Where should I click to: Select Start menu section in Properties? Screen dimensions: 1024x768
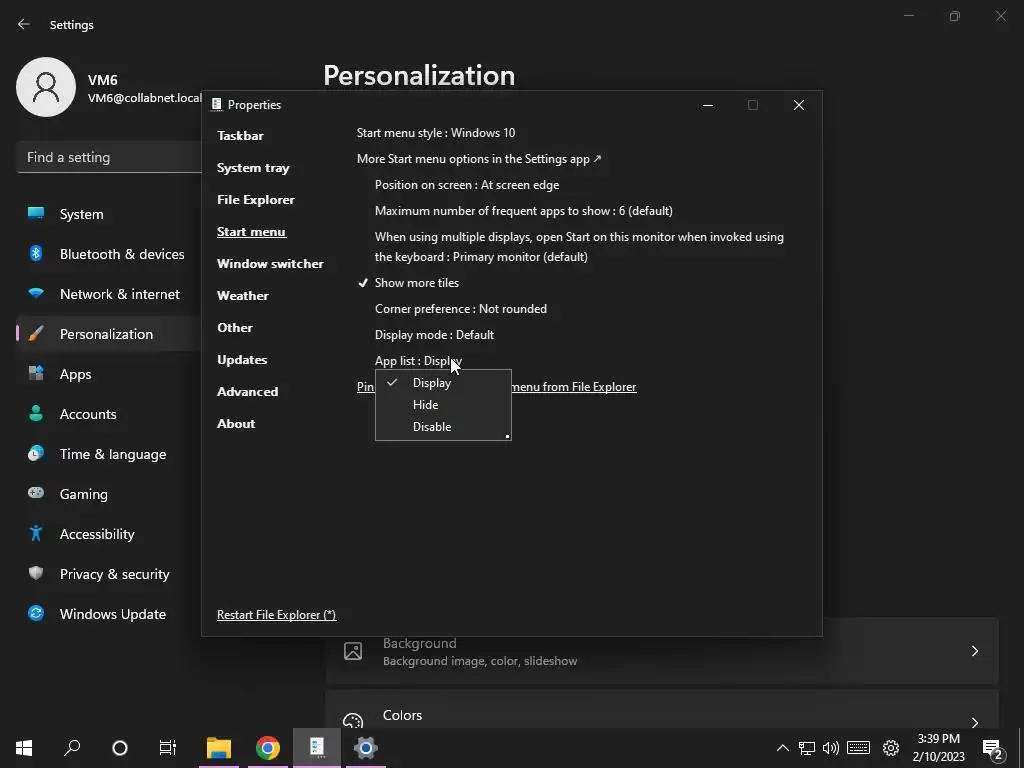[251, 232]
